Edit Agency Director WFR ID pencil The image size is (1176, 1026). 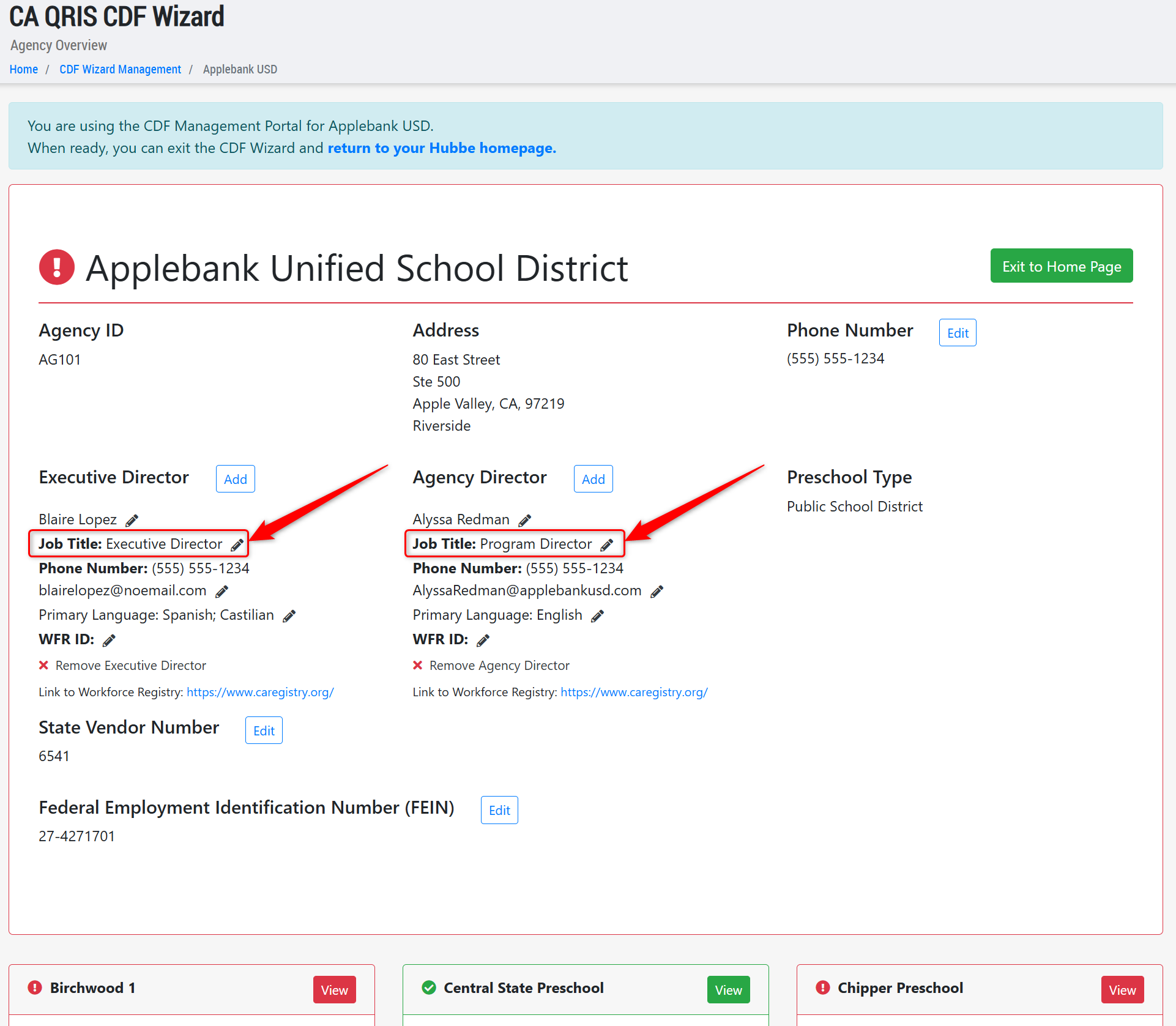point(483,640)
